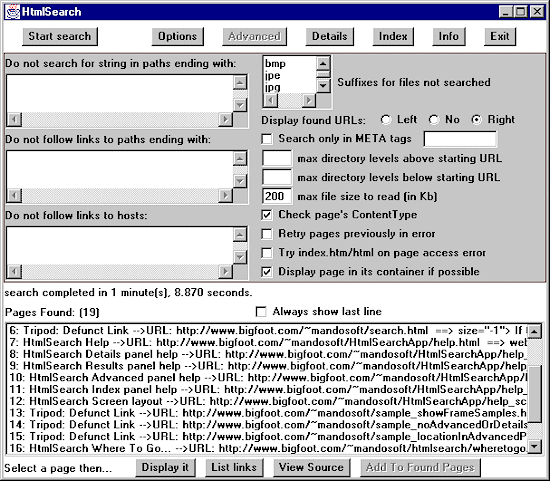Click the View Source button

pyautogui.click(x=311, y=468)
